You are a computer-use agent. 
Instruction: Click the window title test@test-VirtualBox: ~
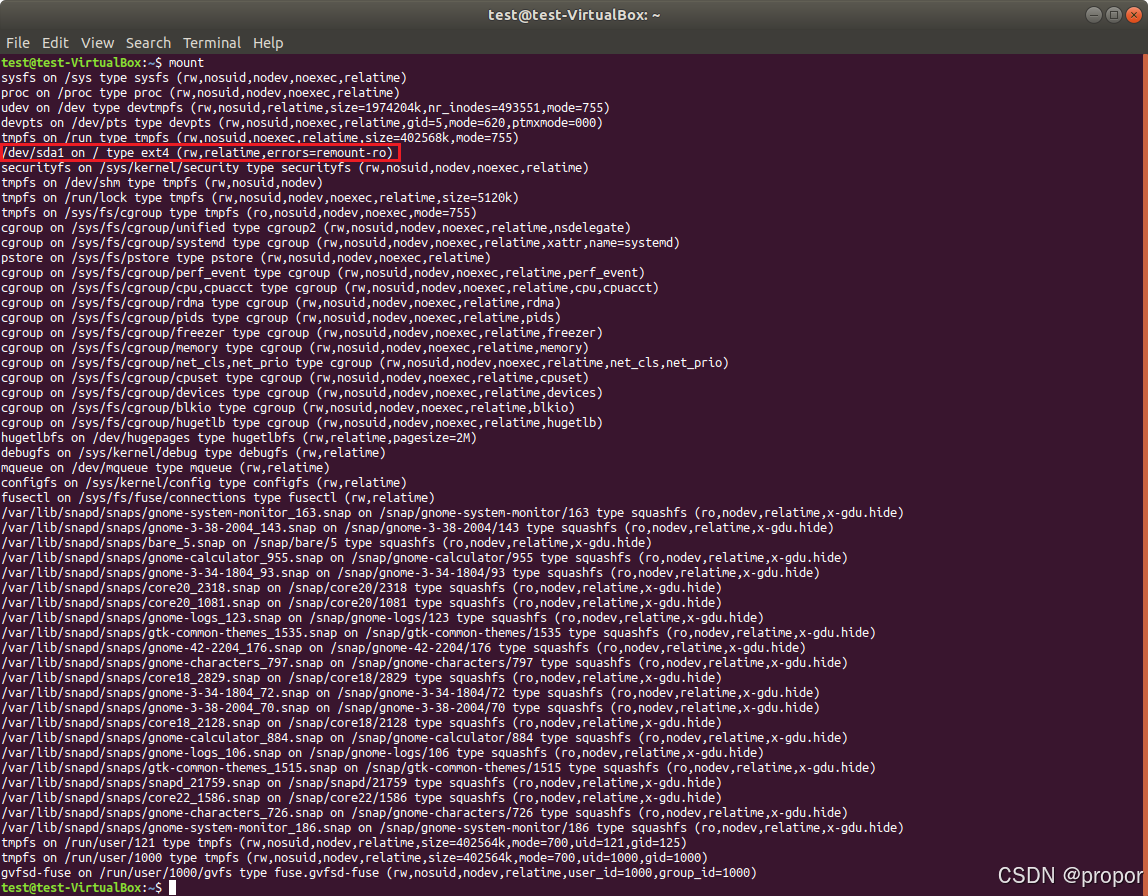tap(574, 15)
